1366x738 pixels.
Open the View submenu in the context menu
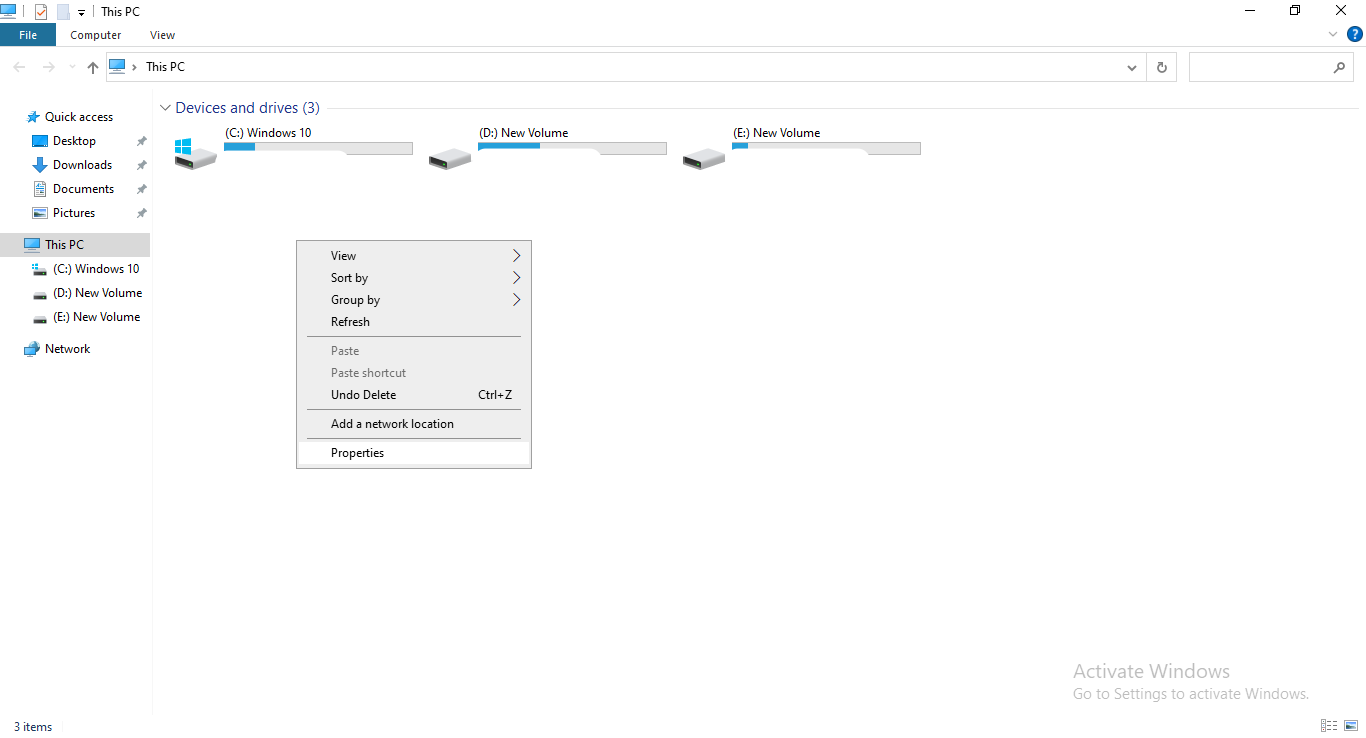pyautogui.click(x=414, y=256)
